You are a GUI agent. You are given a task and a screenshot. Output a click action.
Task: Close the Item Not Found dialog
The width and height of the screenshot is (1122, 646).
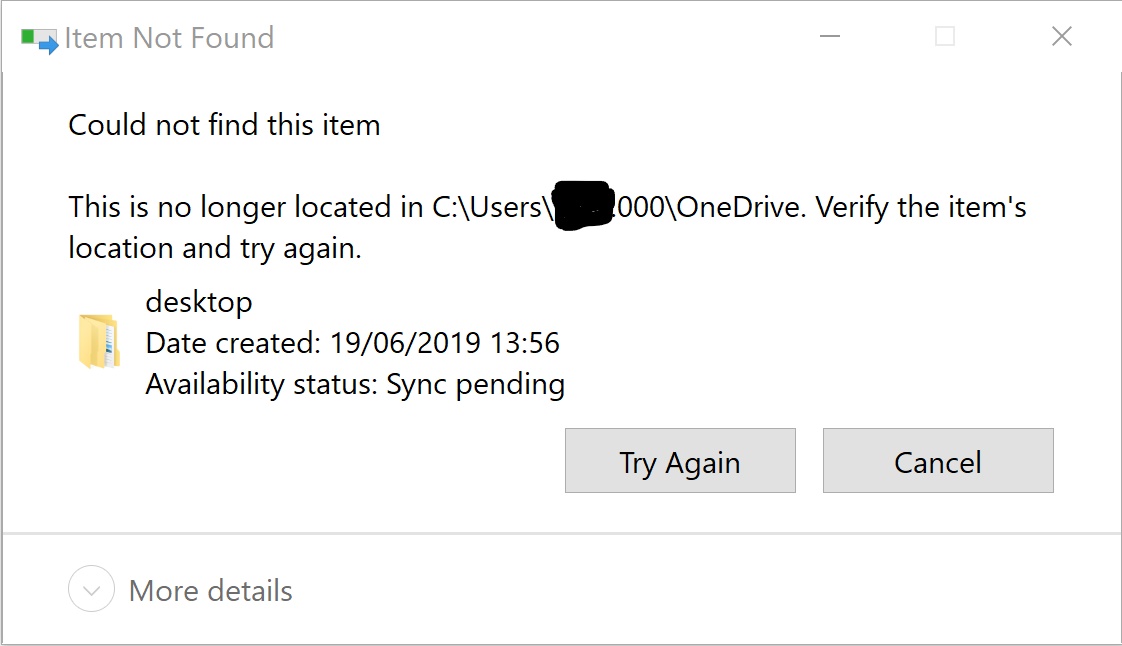click(x=1061, y=36)
